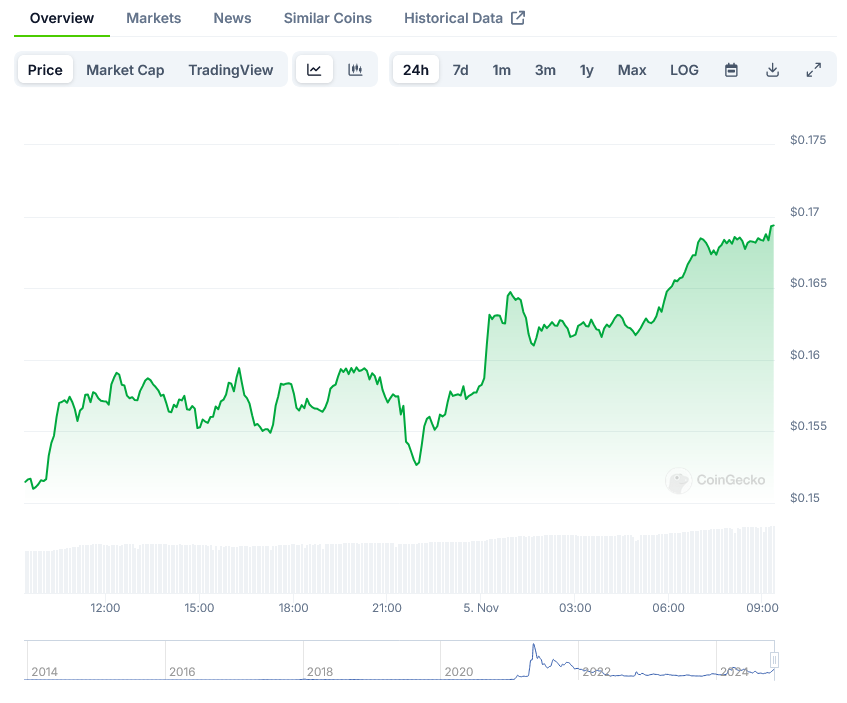Image resolution: width=847 pixels, height=703 pixels.
Task: Download the chart data
Action: 772,70
